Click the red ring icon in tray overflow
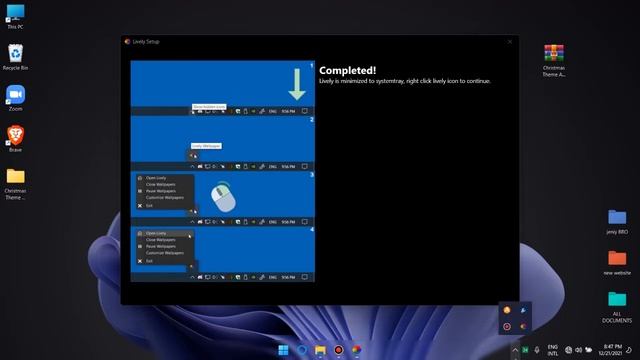This screenshot has height=360, width=640. coord(507,326)
